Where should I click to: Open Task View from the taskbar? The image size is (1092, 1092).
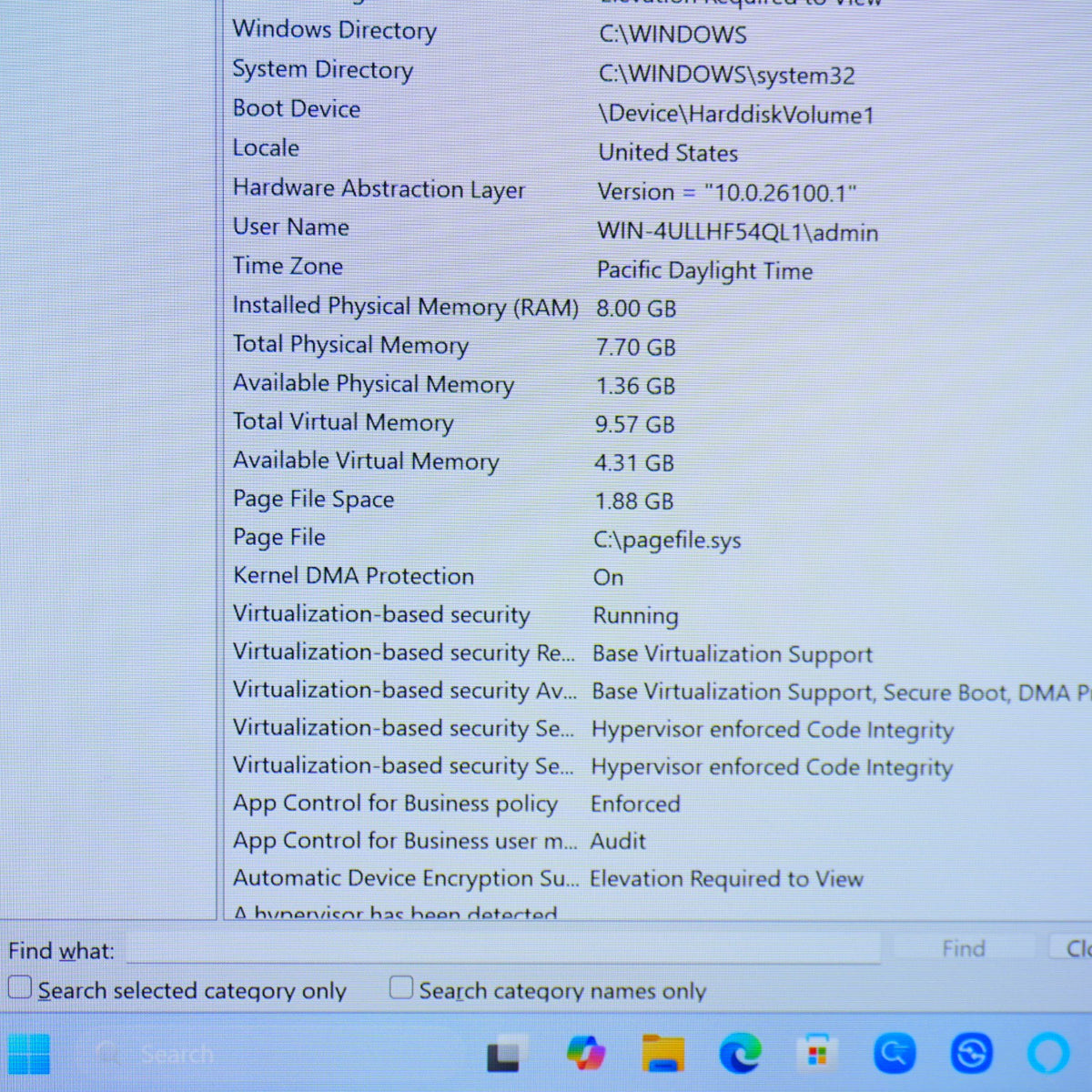pos(503,1055)
